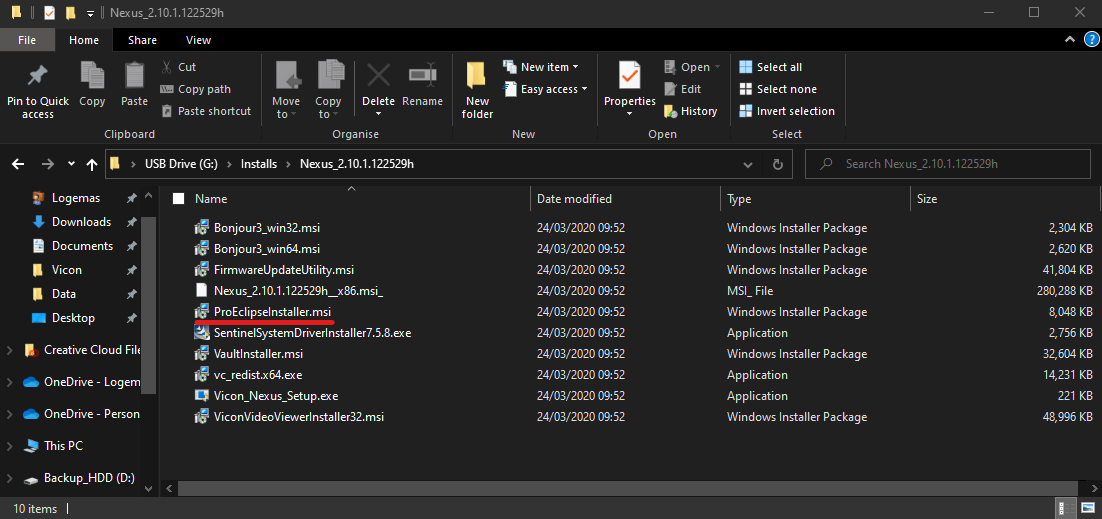Screen dimensions: 1102x519
Task: Select SentinelSystemDriverInstaller7.5.8.exe file
Action: [x=312, y=333]
